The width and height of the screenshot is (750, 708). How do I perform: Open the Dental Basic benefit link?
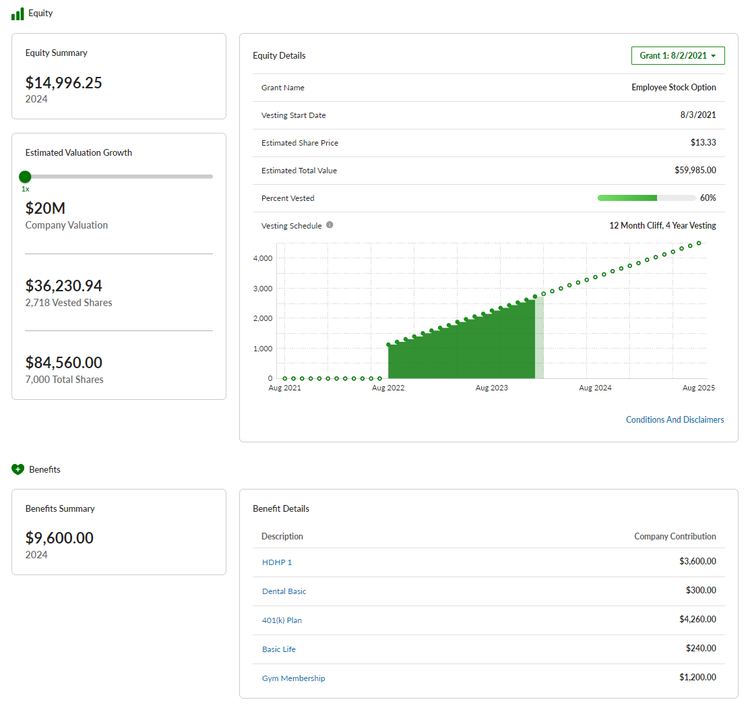pyautogui.click(x=284, y=592)
